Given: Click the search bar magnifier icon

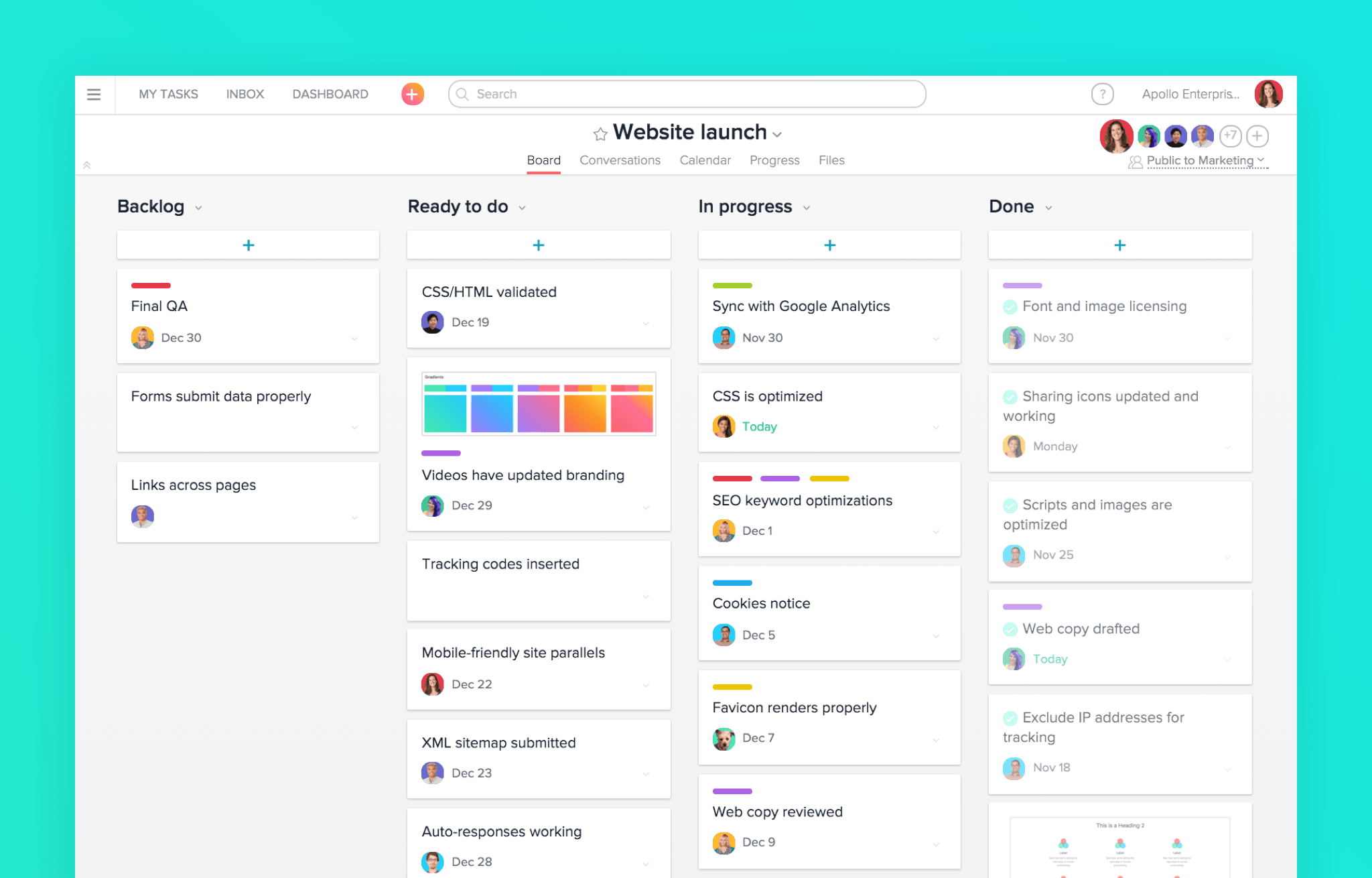Looking at the screenshot, I should (462, 94).
